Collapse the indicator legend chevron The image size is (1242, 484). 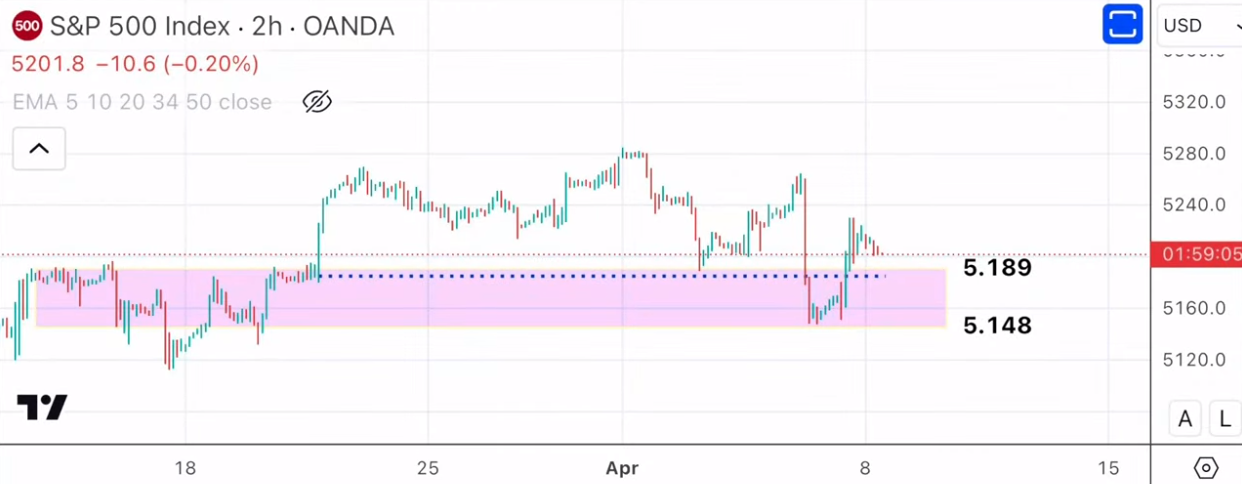39,149
